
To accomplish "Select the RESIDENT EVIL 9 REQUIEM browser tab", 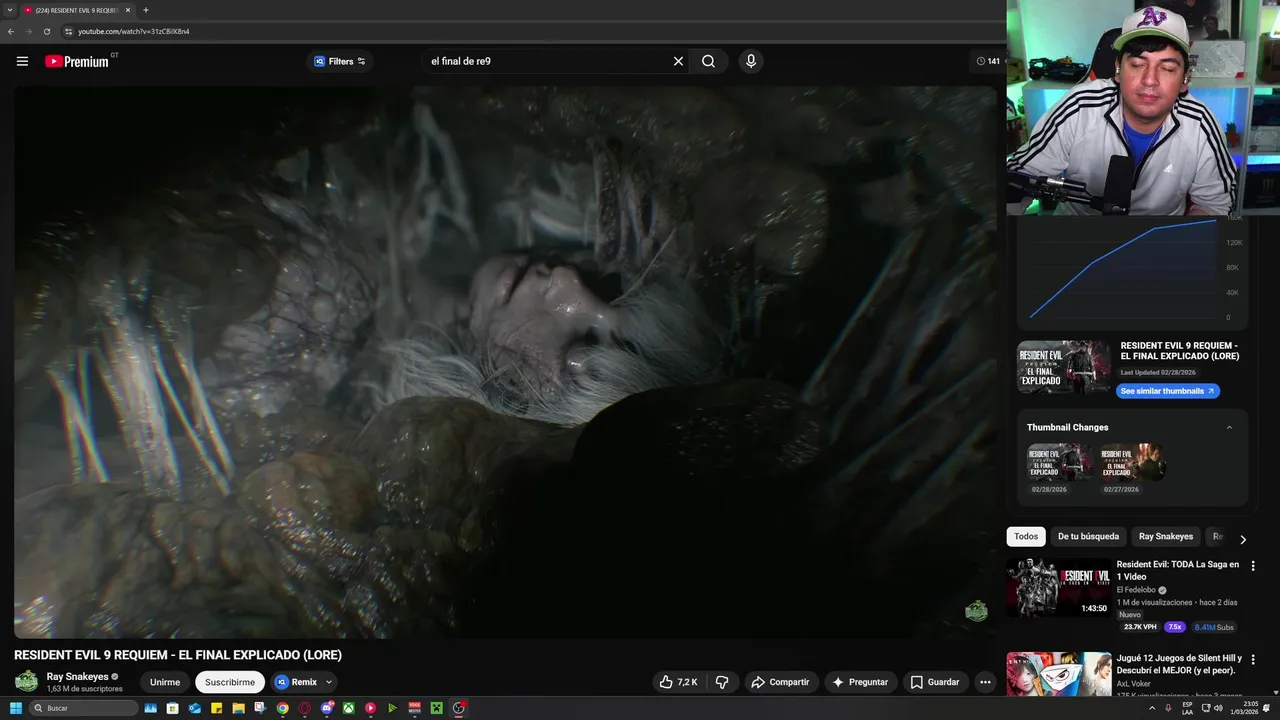I will (78, 10).
